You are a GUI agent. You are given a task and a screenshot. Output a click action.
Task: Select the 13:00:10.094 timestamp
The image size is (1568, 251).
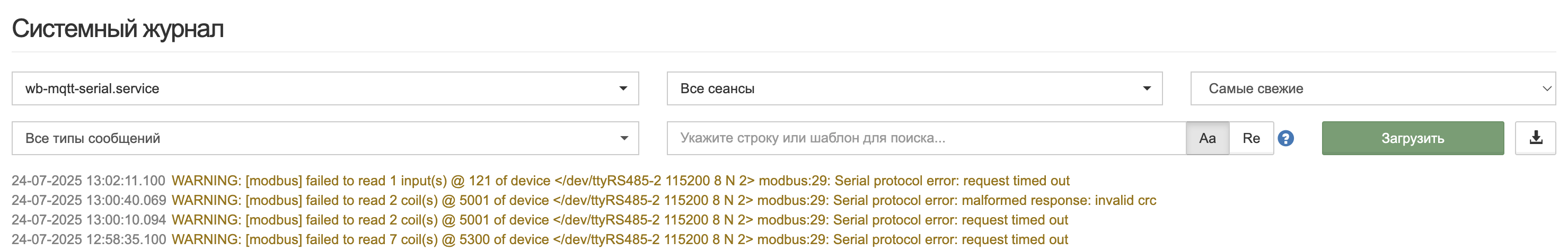(126, 220)
